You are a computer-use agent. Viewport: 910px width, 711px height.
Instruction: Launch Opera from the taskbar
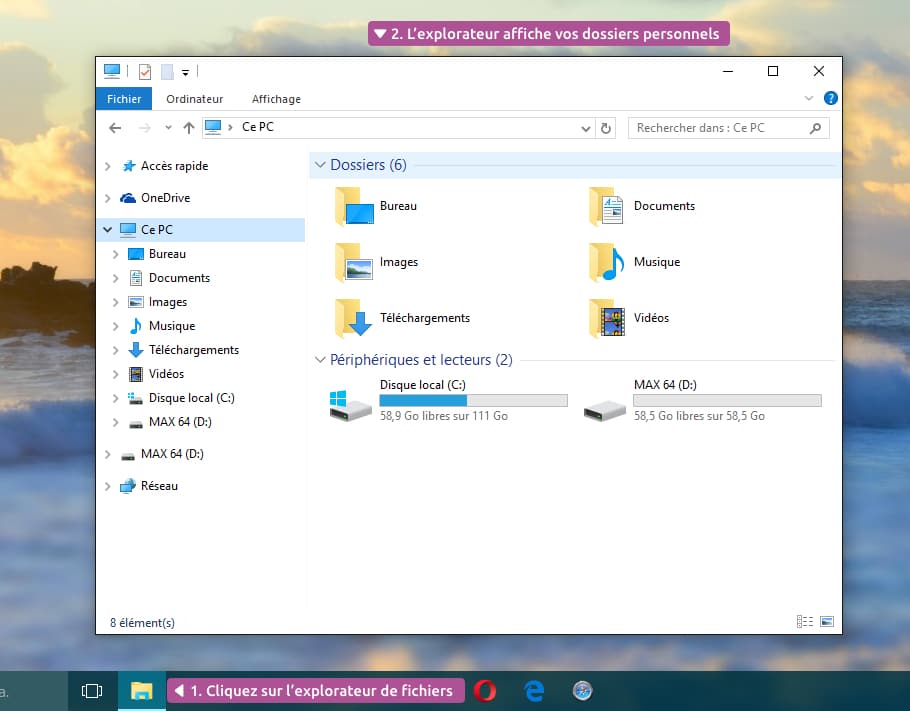tap(486, 691)
